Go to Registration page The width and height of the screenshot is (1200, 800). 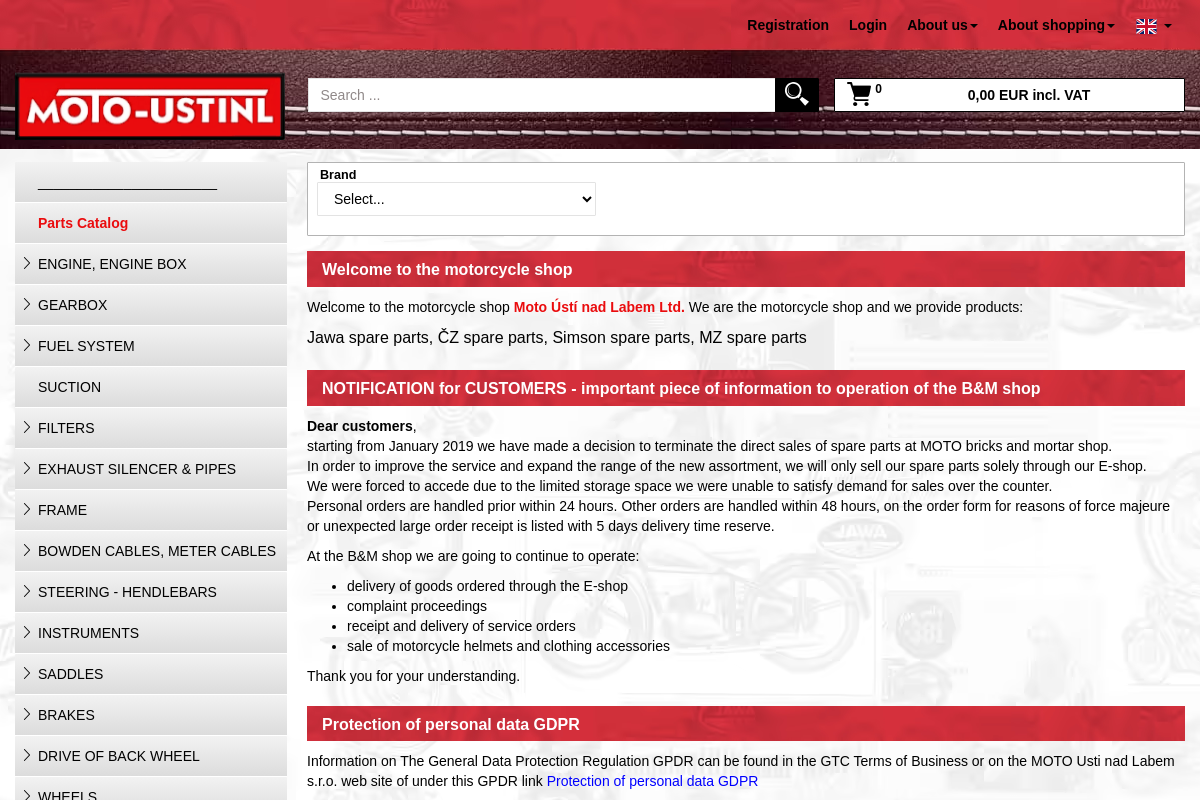tap(788, 25)
